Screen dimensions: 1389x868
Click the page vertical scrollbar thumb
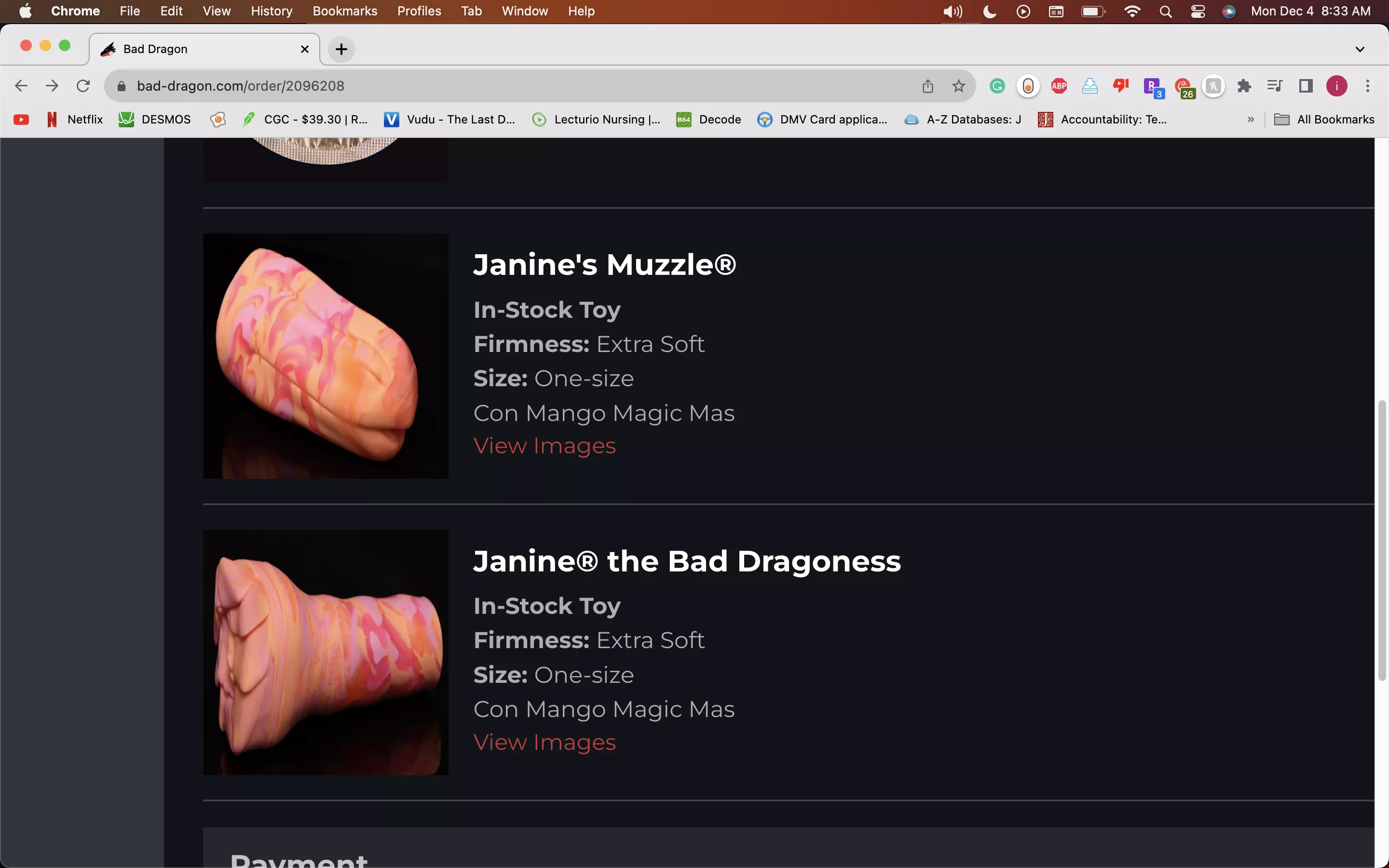tap(1382, 540)
